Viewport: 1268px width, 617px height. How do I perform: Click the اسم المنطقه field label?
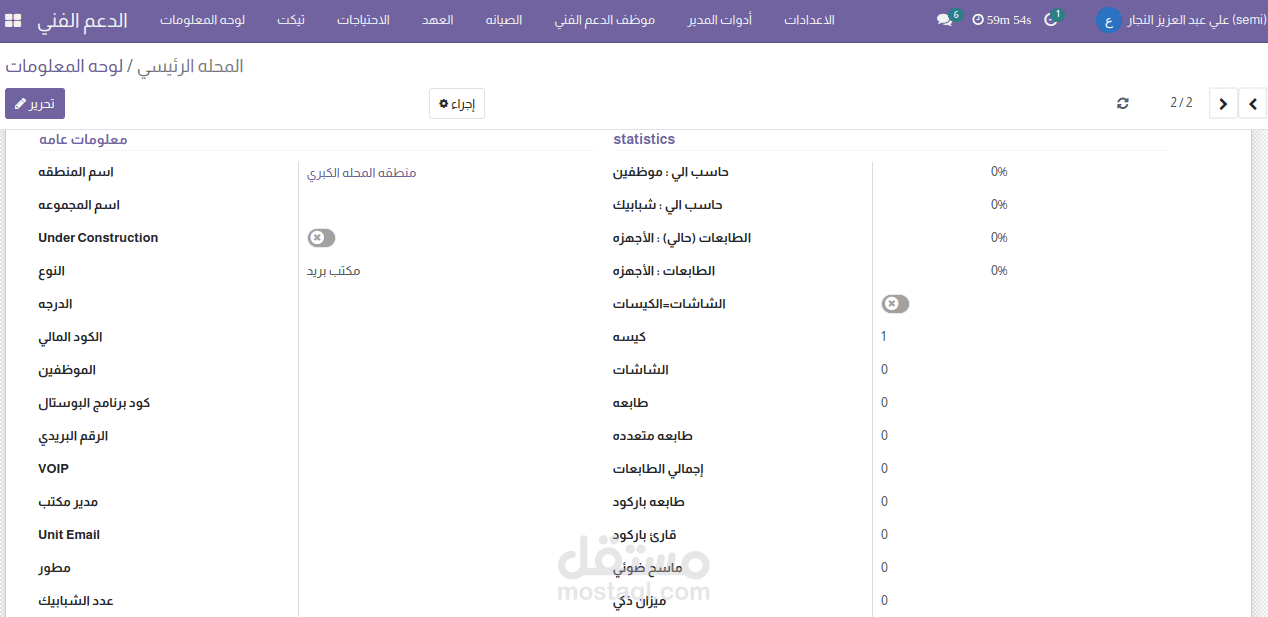pos(76,172)
